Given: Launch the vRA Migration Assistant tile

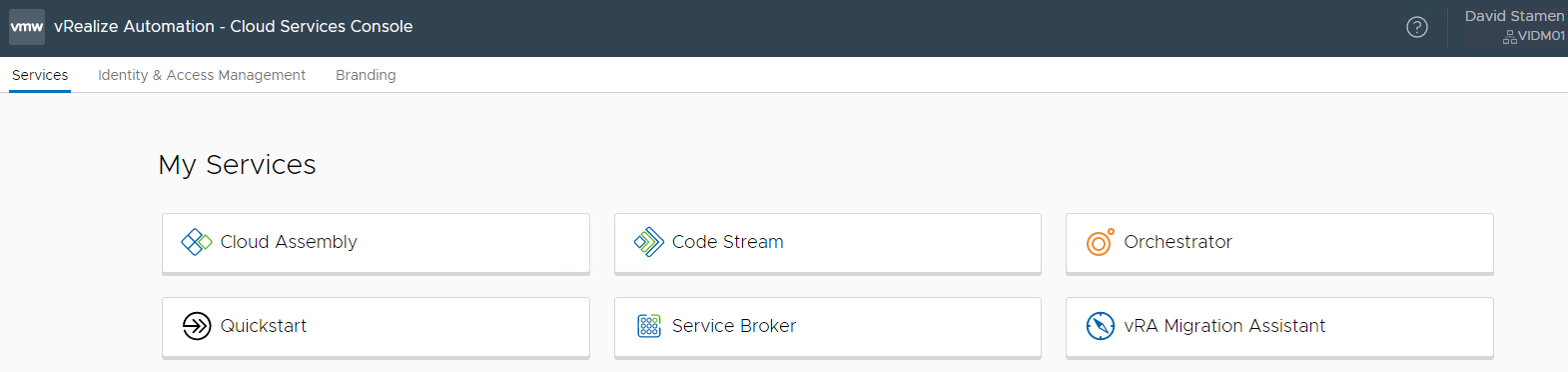Looking at the screenshot, I should point(1279,327).
